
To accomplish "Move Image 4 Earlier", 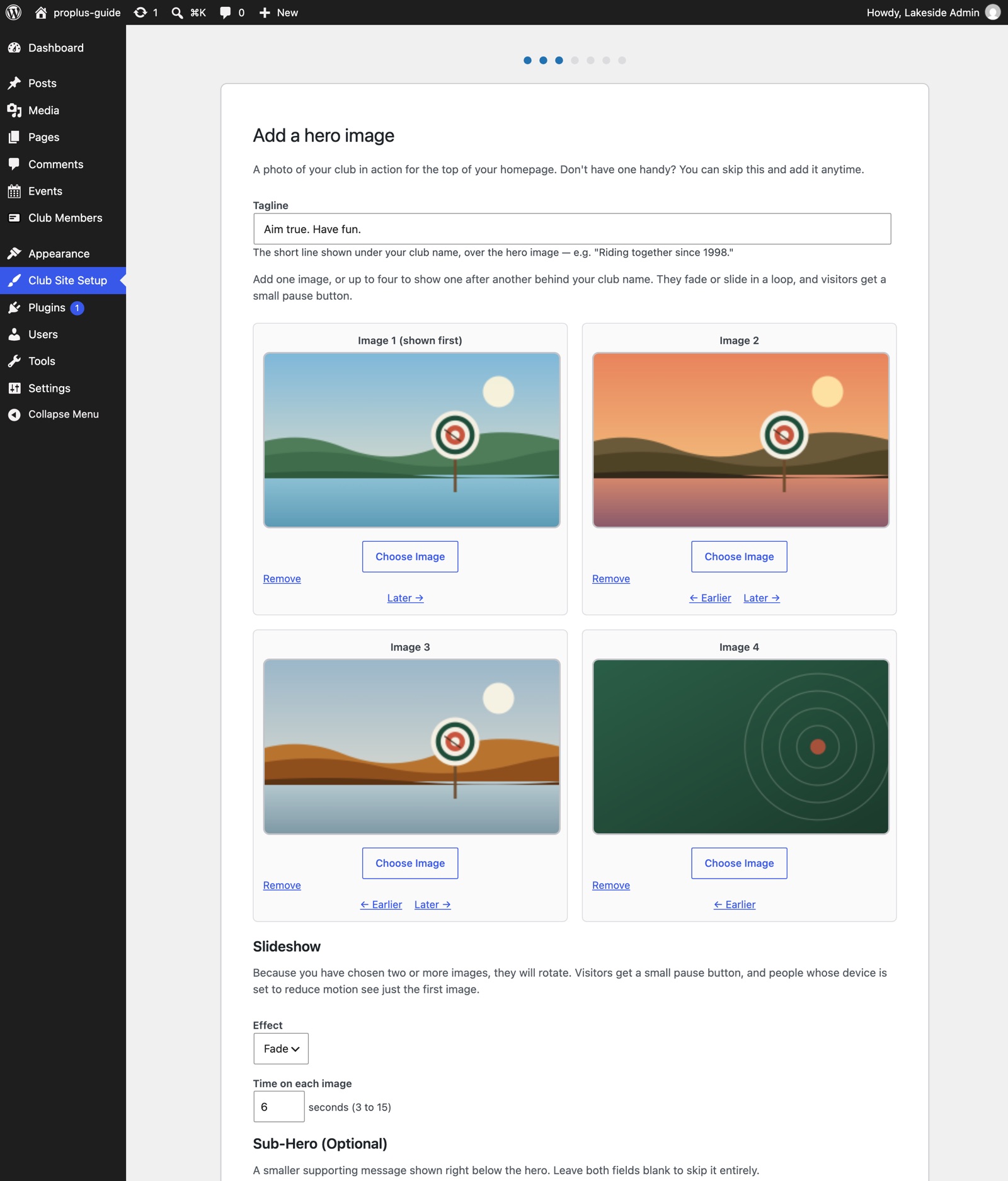I will (x=735, y=904).
